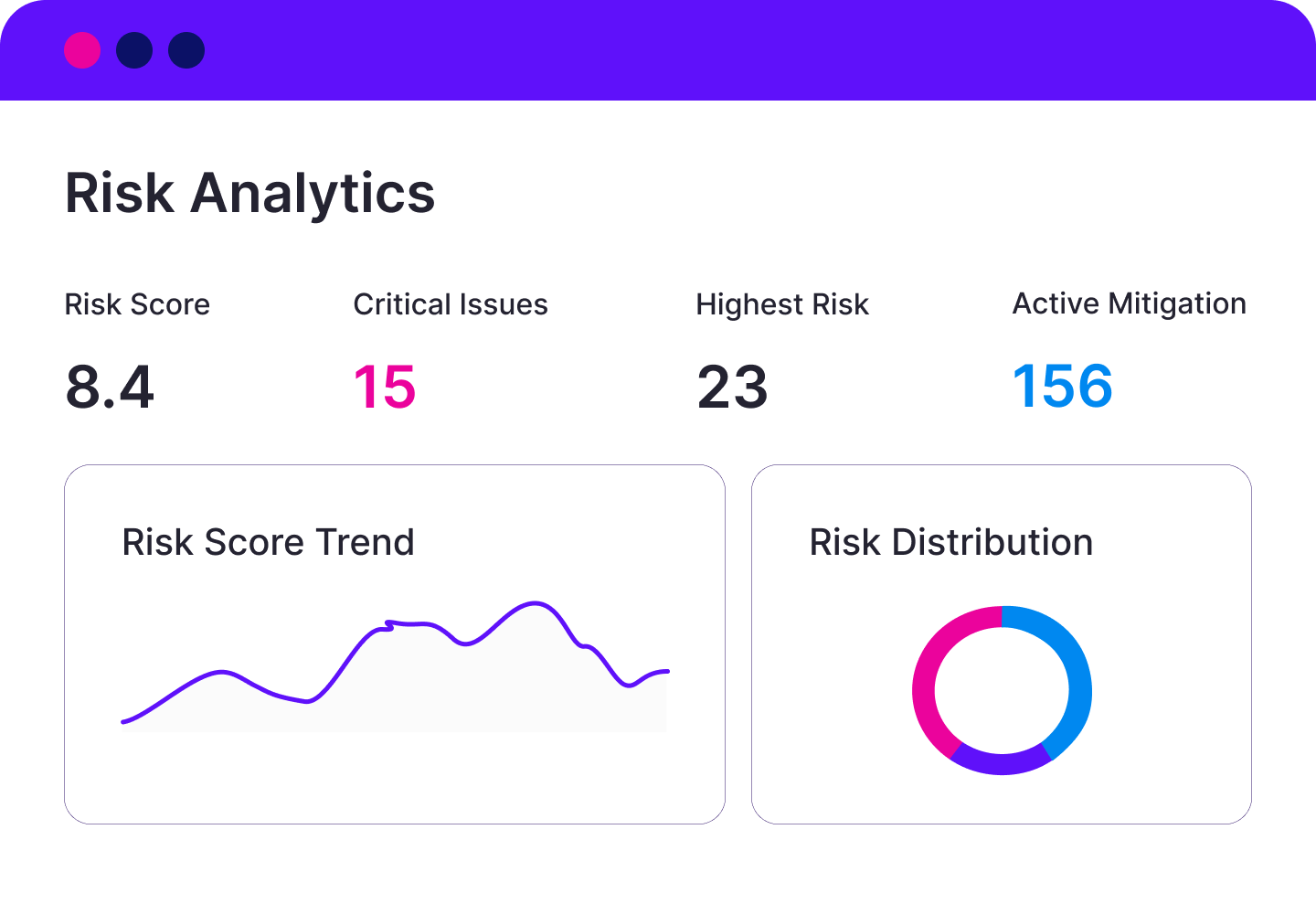Click the Risk Analytics heading
This screenshot has height=904, width=1316.
[249, 193]
